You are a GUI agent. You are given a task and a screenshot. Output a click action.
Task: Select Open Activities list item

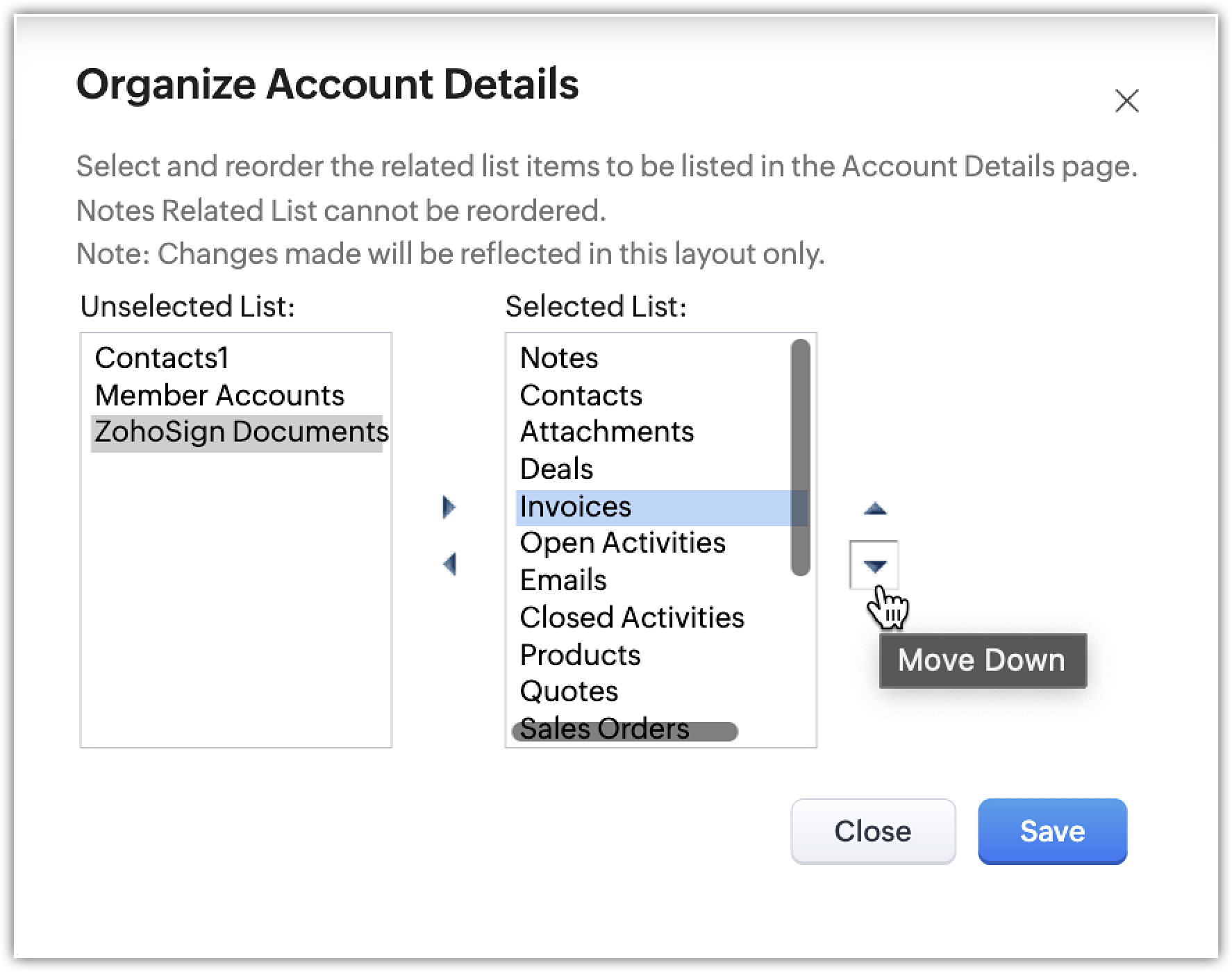(x=622, y=543)
